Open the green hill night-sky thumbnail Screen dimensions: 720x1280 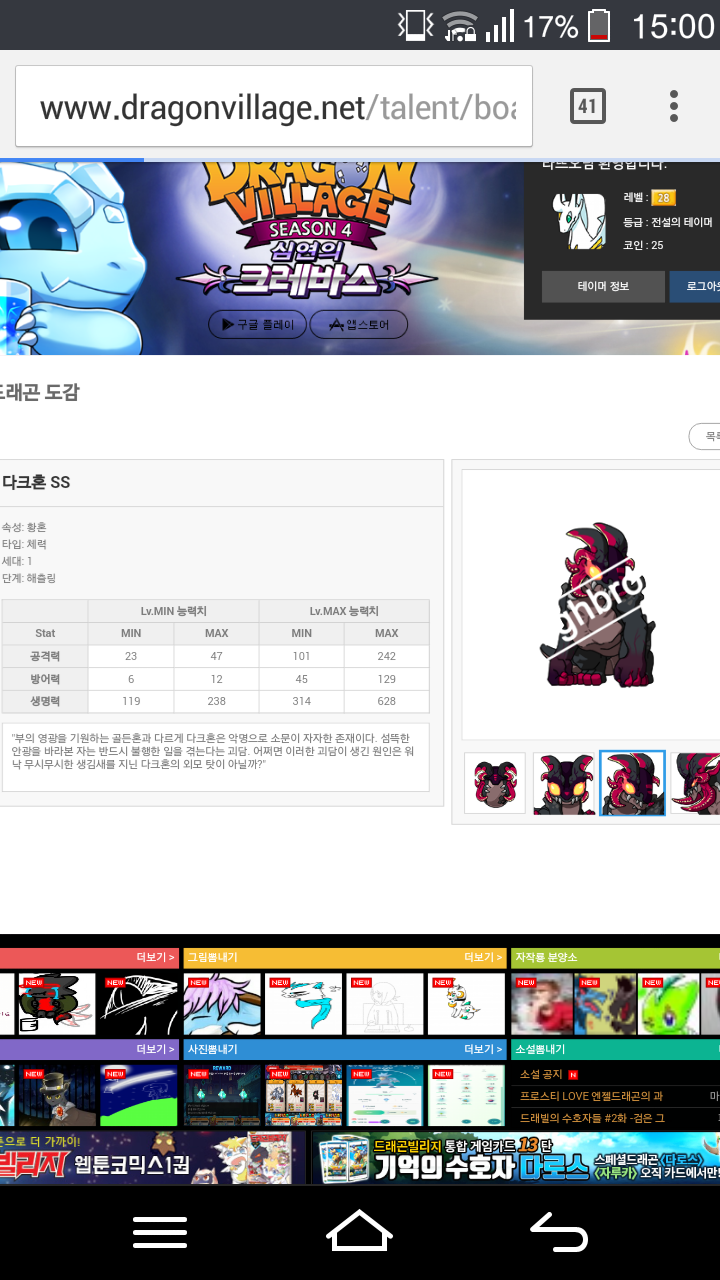click(138, 1095)
